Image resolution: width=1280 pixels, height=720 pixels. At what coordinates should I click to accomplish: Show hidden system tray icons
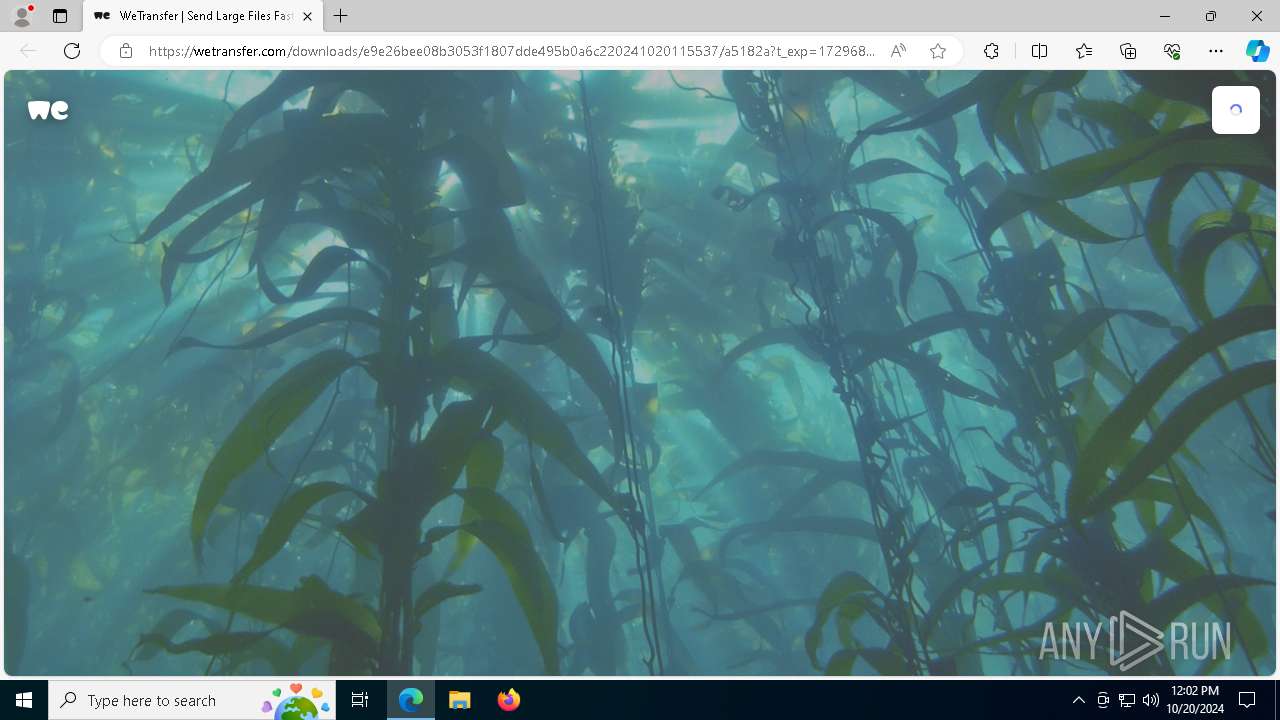(1078, 700)
